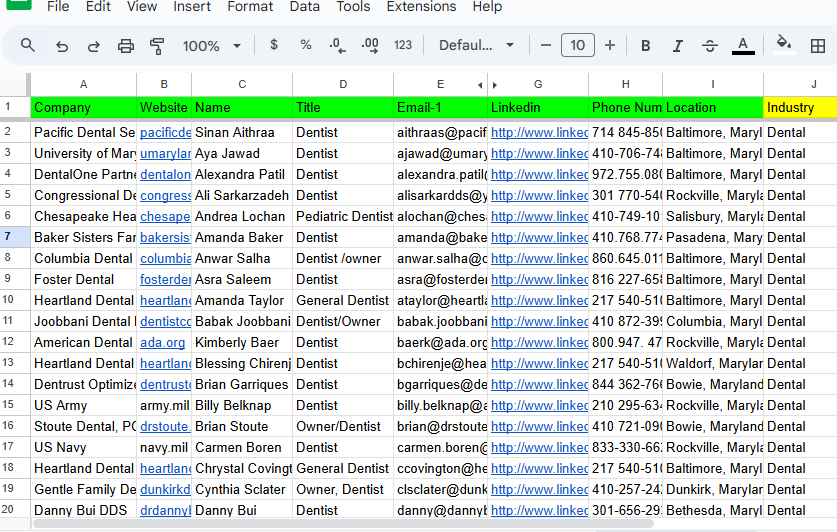Select the cell Babak Joobbani
Viewport: 837px width, 532px height.
click(242, 321)
